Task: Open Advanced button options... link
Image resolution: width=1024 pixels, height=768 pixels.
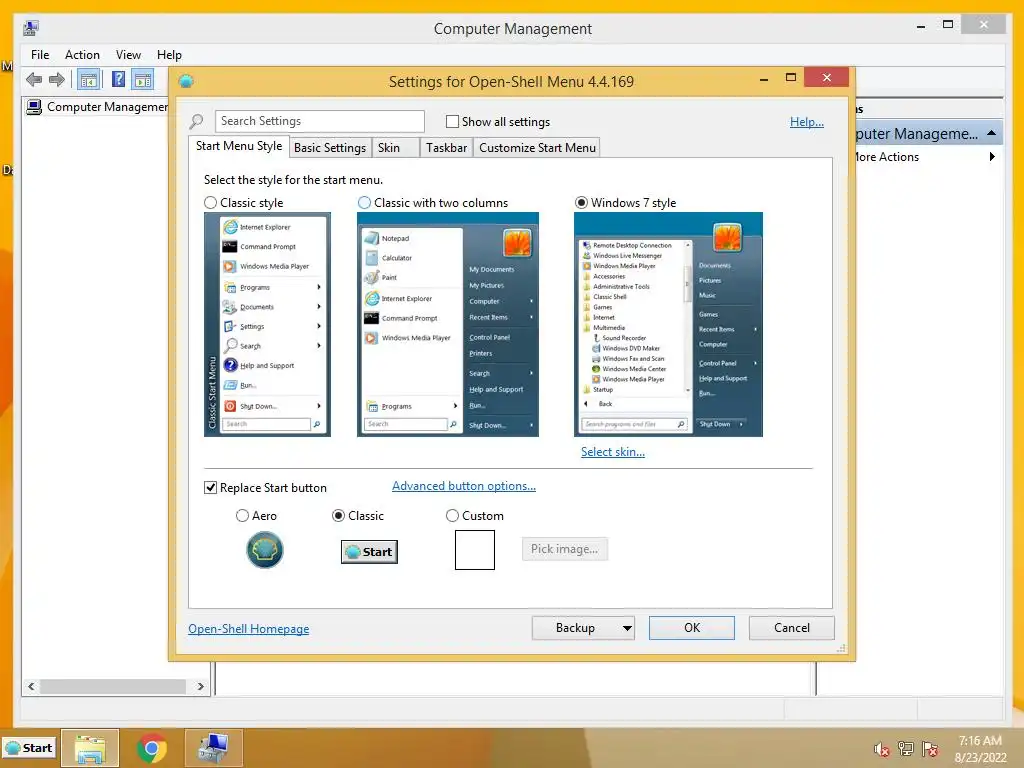Action: [x=464, y=486]
